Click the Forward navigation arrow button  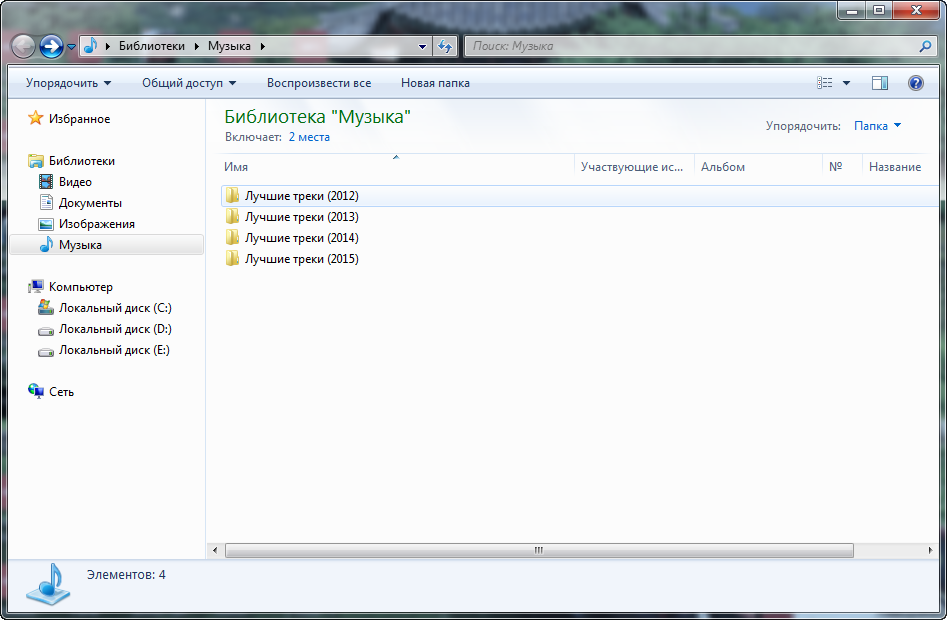(x=51, y=46)
